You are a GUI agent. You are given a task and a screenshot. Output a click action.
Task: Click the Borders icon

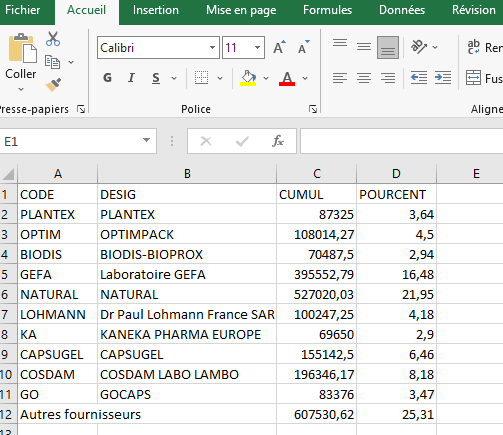point(201,78)
